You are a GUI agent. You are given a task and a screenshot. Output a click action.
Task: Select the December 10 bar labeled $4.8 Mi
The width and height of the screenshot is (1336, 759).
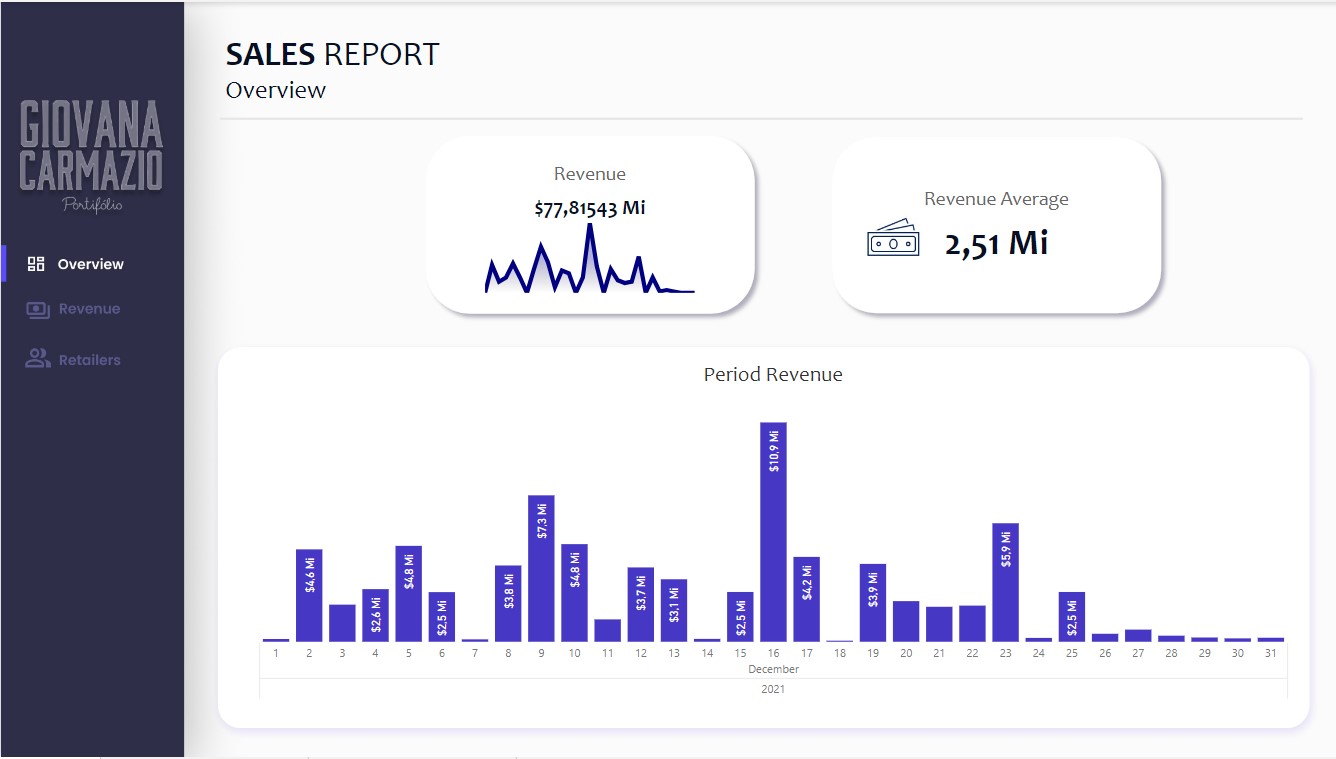click(x=574, y=593)
